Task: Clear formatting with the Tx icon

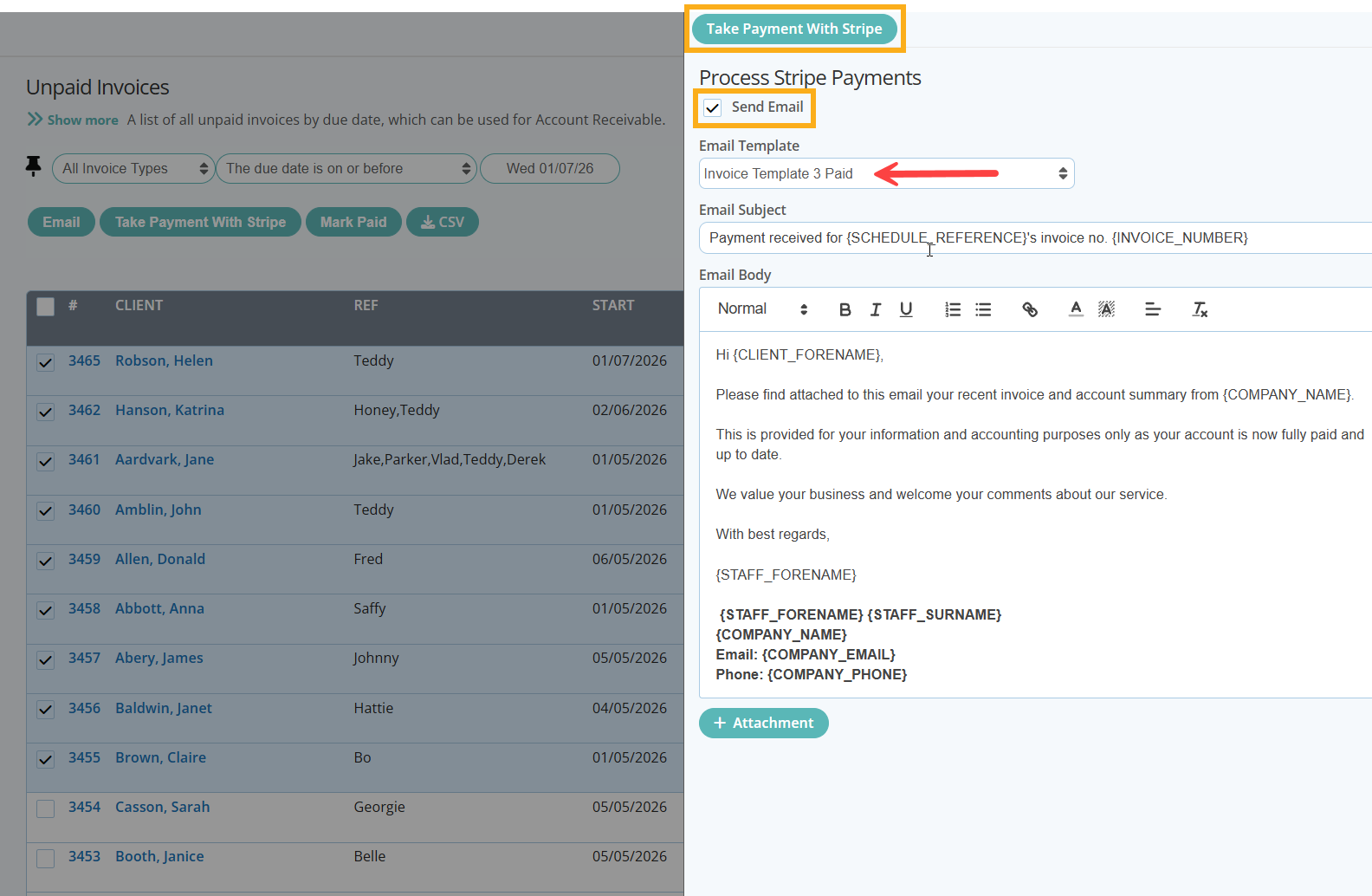Action: coord(1200,309)
